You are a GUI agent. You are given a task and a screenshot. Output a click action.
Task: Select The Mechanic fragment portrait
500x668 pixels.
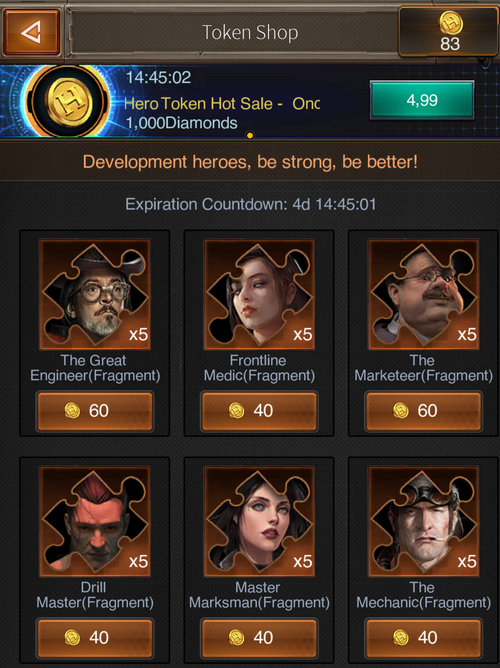coord(423,521)
